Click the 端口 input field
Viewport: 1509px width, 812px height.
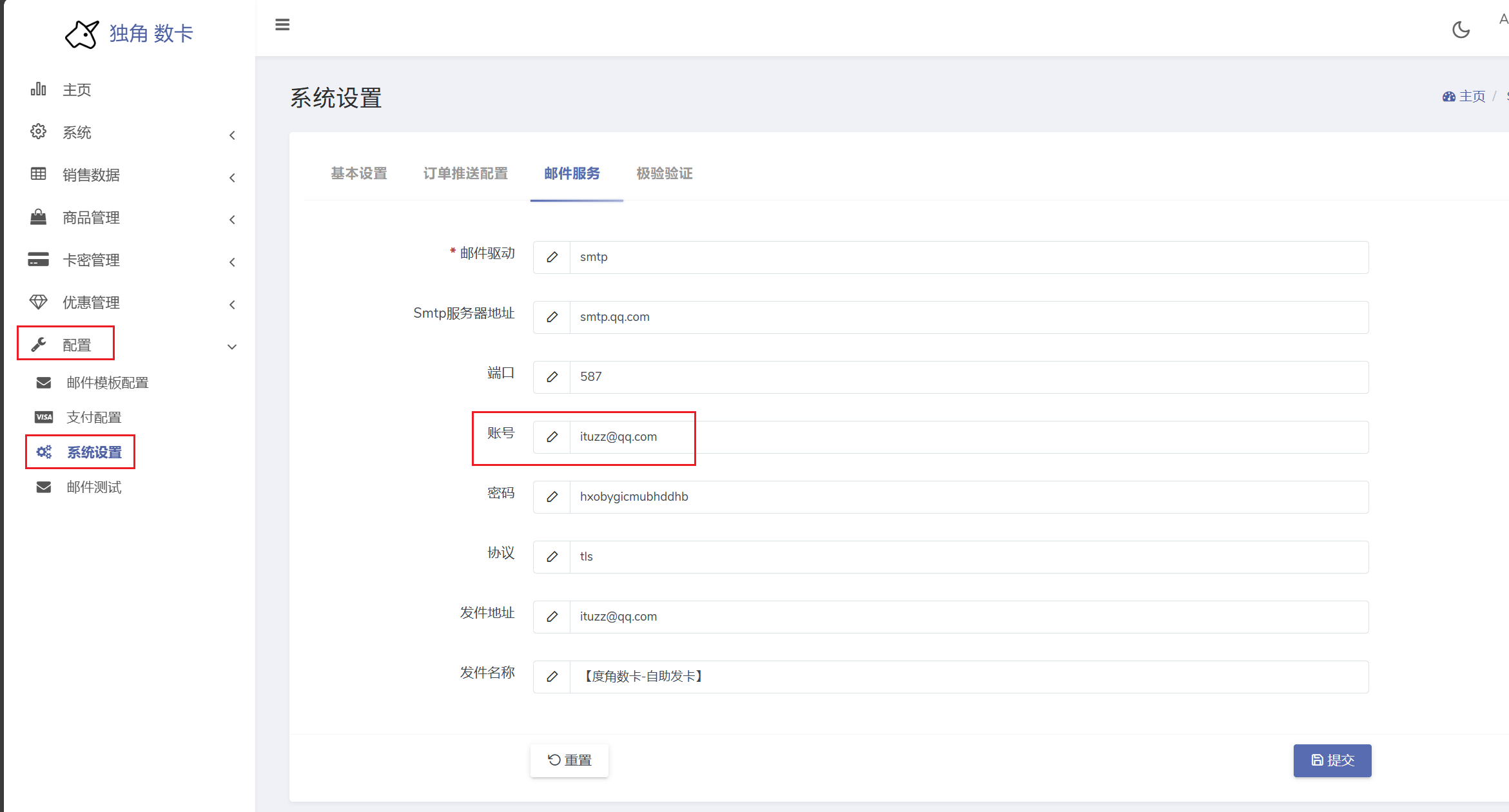967,377
